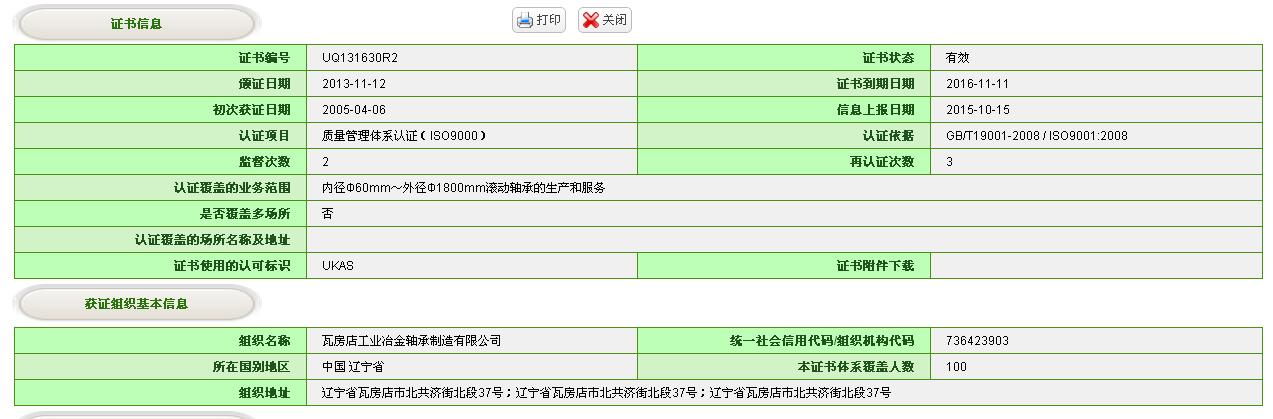Click the 打印 (Print) button

coord(538,20)
